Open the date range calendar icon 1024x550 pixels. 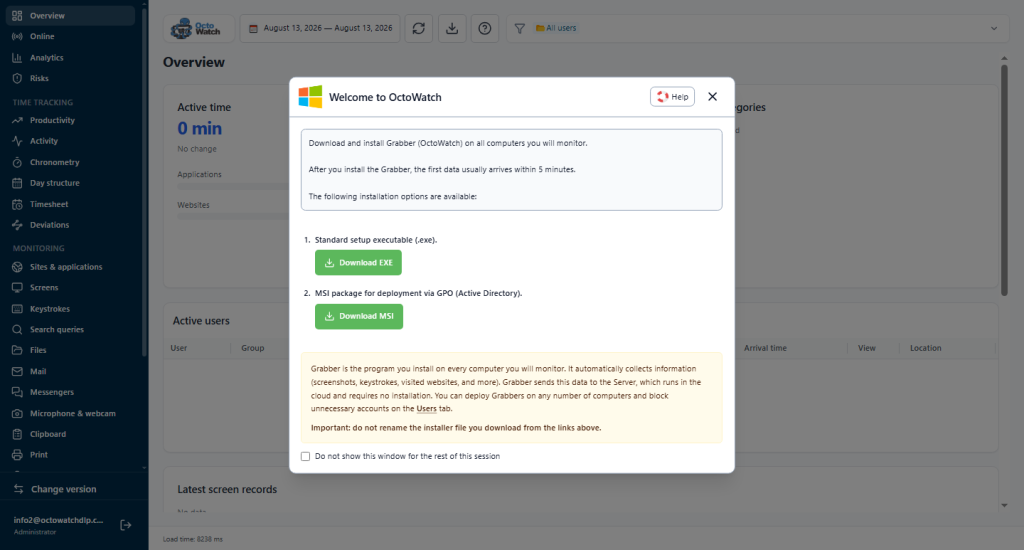pos(253,29)
